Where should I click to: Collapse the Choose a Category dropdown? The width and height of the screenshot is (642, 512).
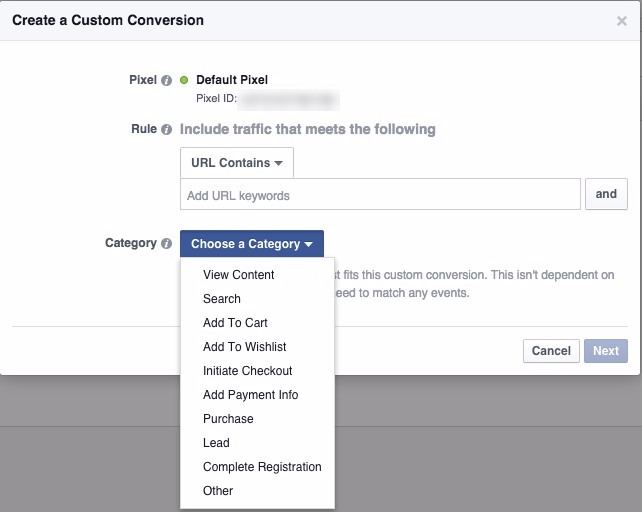click(252, 244)
